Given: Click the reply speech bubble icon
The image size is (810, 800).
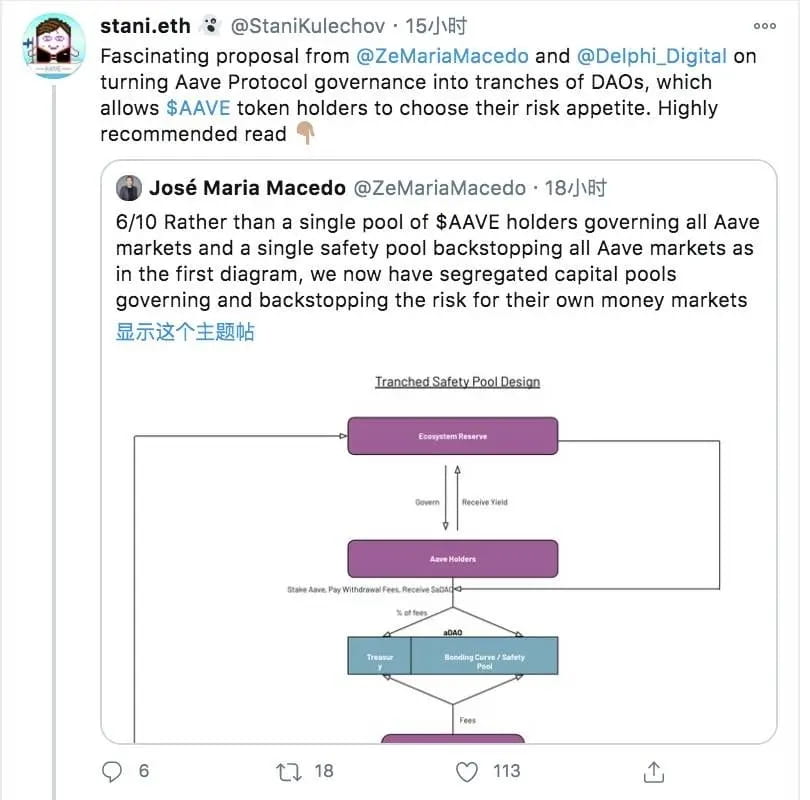Looking at the screenshot, I should click(113, 771).
